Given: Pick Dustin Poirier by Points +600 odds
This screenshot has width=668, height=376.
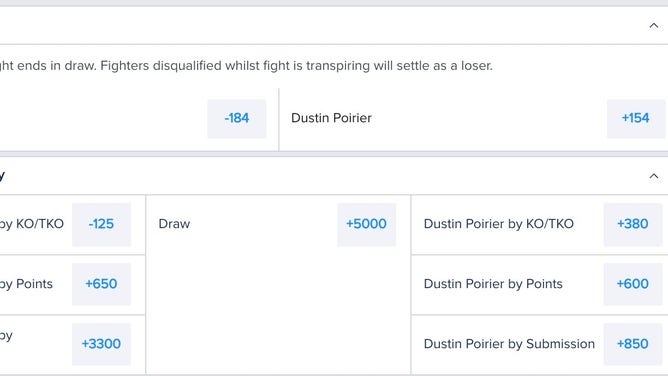Looking at the screenshot, I should pyautogui.click(x=633, y=284).
